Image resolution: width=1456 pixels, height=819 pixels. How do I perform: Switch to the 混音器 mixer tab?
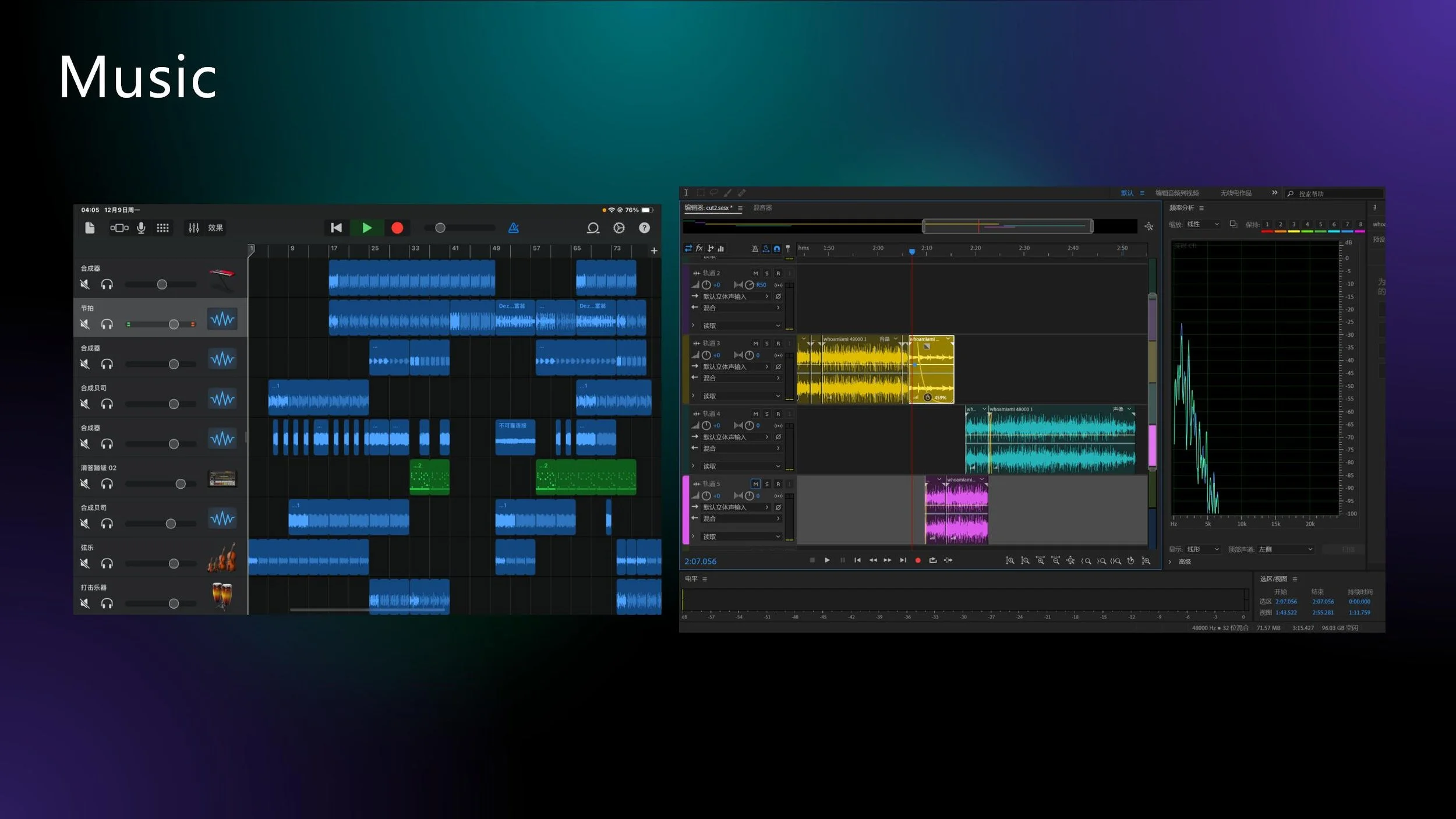(x=762, y=208)
